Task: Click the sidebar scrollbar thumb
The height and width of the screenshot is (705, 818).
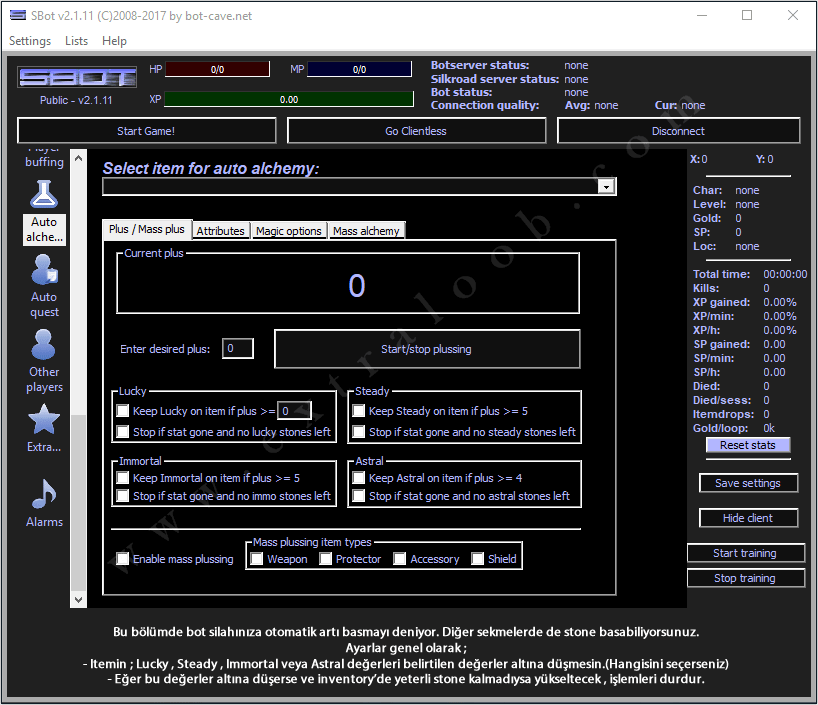Action: (78, 503)
